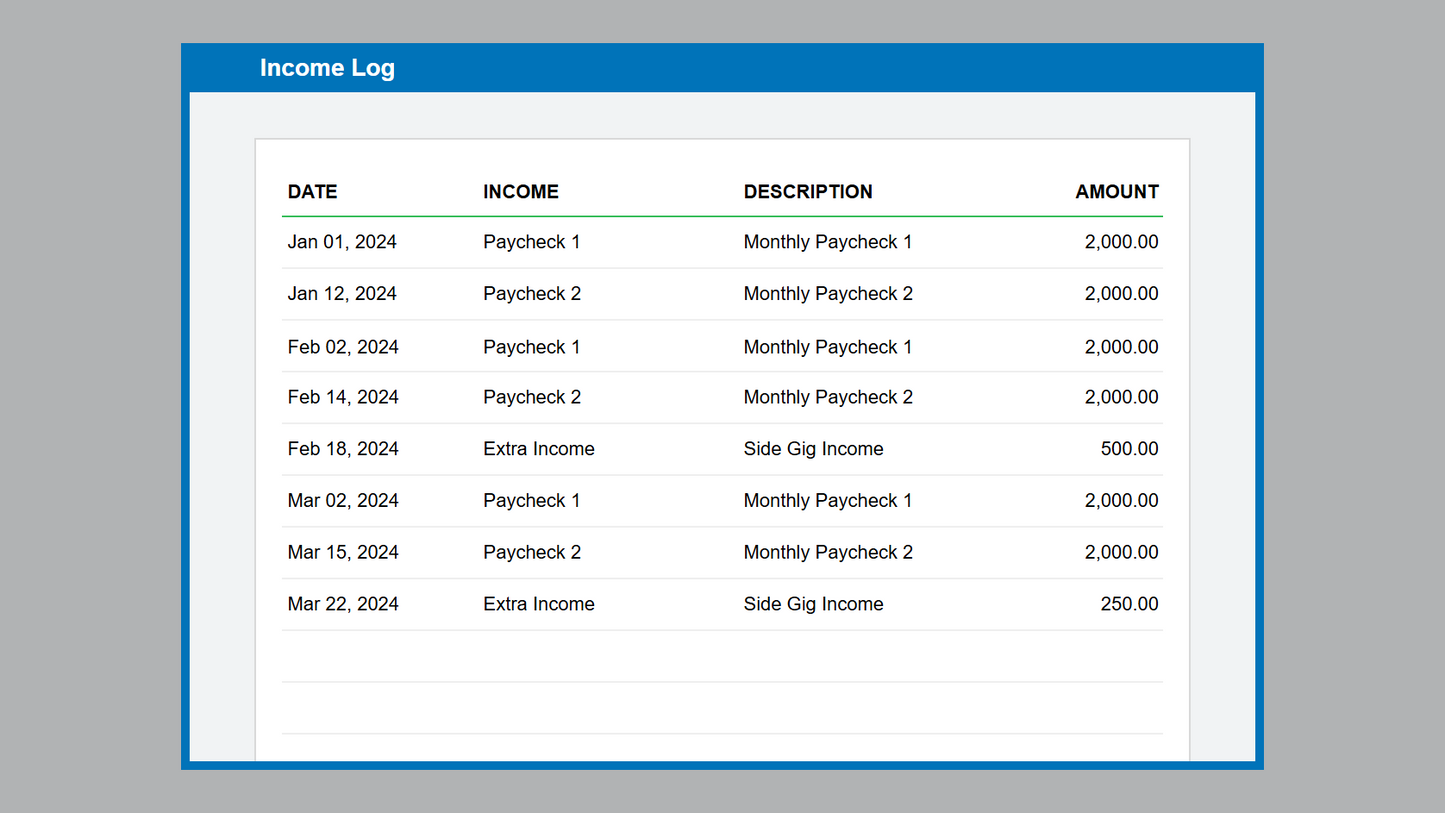Click the Income Log title

click(x=327, y=68)
